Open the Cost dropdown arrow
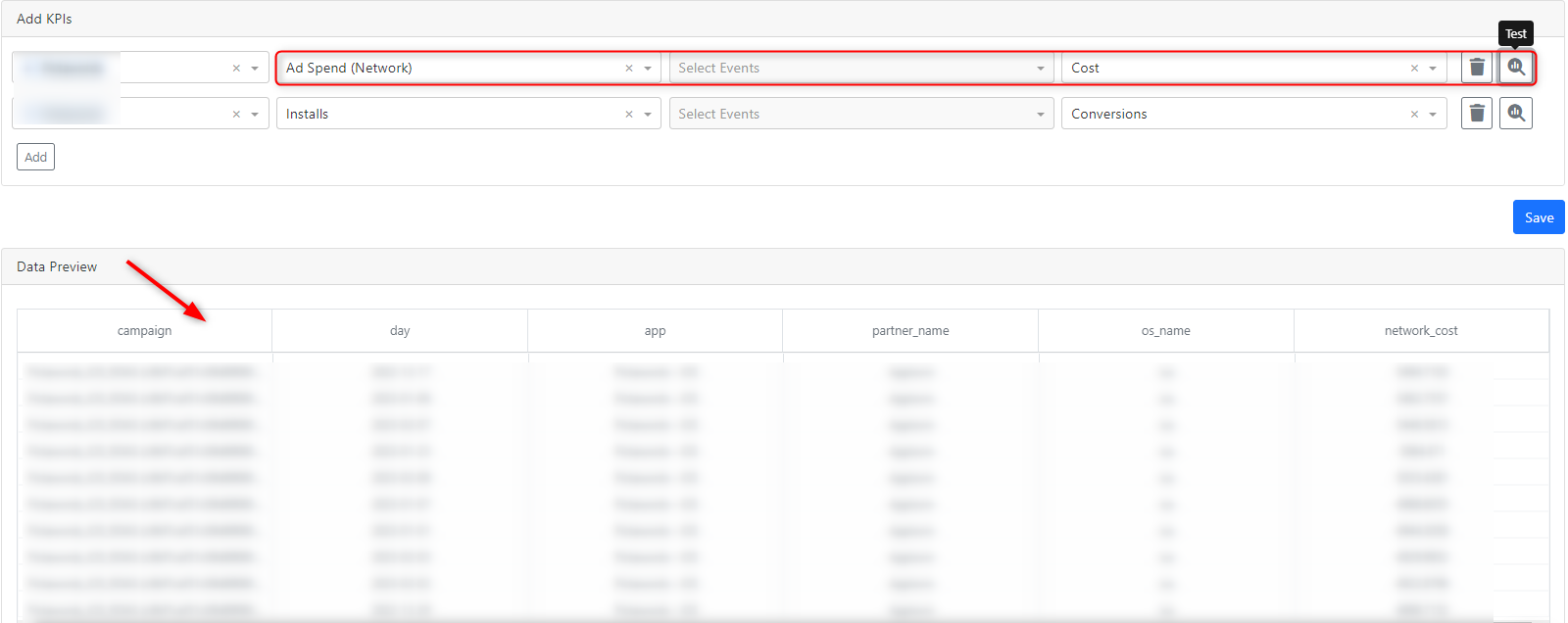 [1433, 69]
